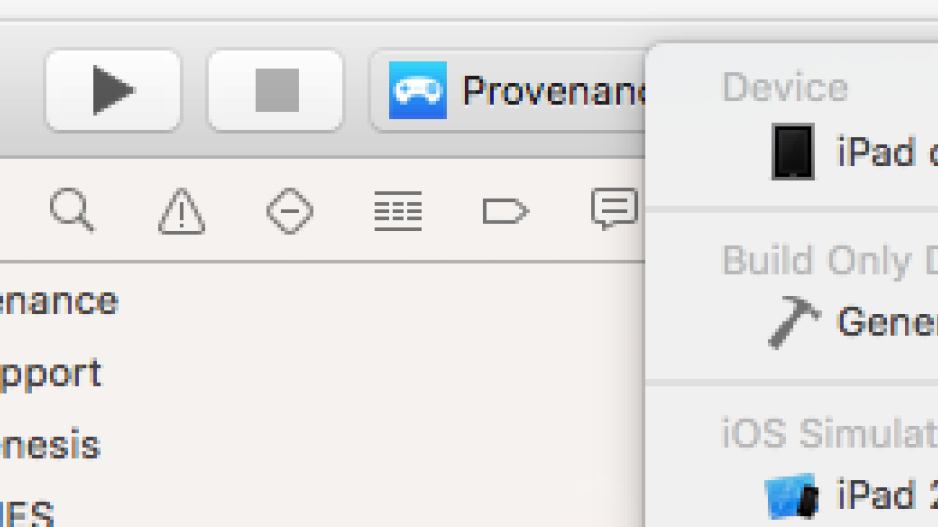Select the item ending in 'enance' in navigator
Viewport: 938px width, 527px height.
pyautogui.click(x=59, y=301)
